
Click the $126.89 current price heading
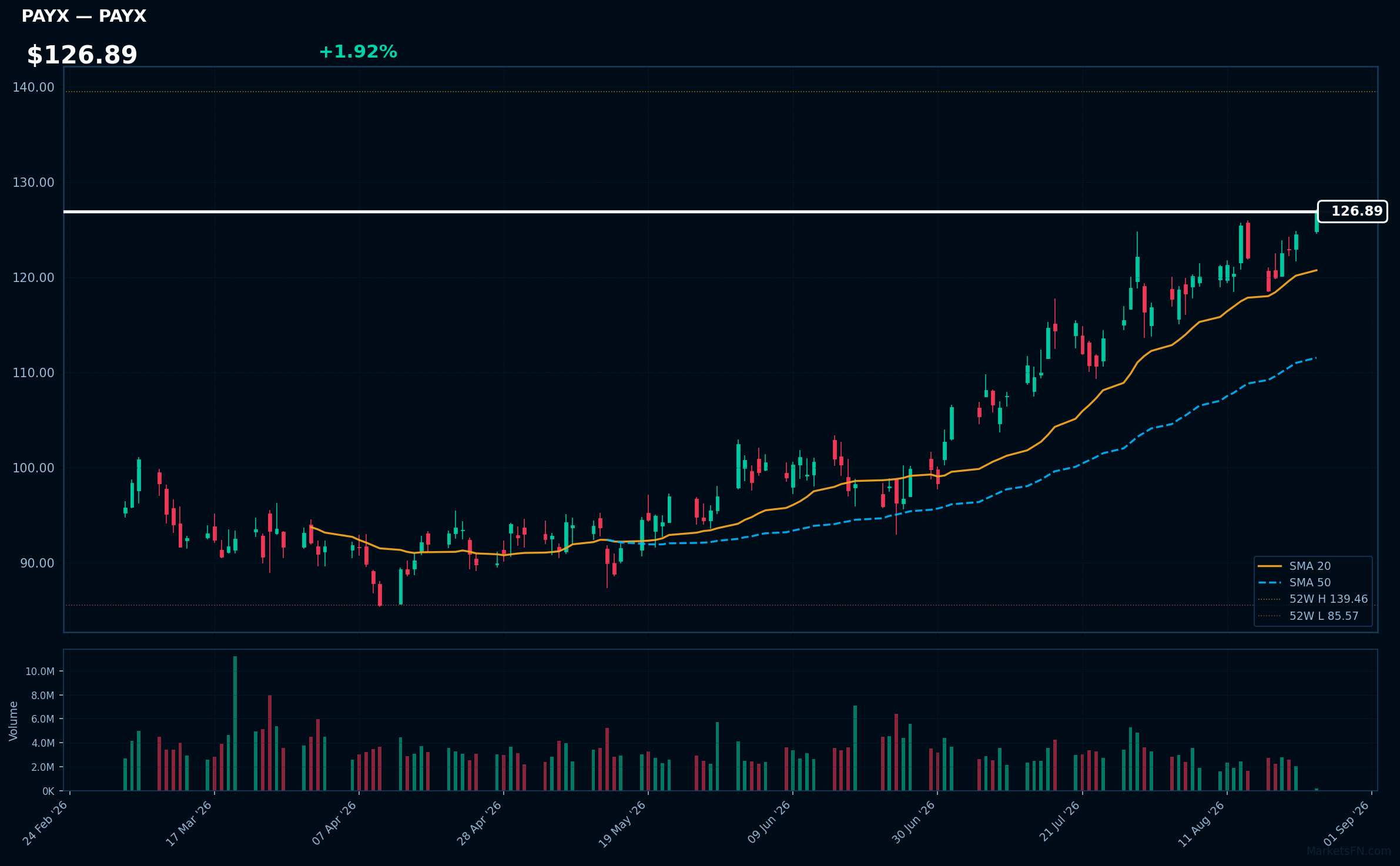pyautogui.click(x=82, y=55)
